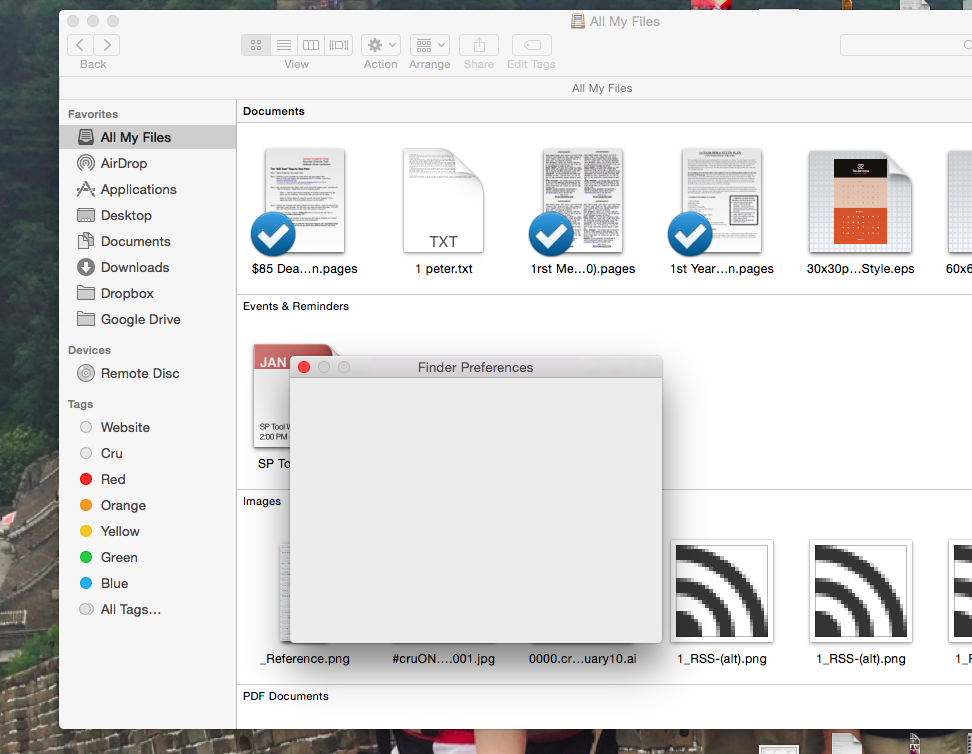Image resolution: width=972 pixels, height=754 pixels.
Task: Filter by the Website tag
Action: click(x=148, y=427)
